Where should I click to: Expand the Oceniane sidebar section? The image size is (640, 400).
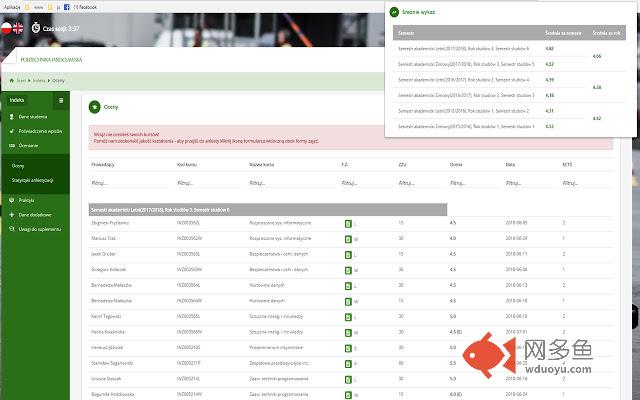28,145
